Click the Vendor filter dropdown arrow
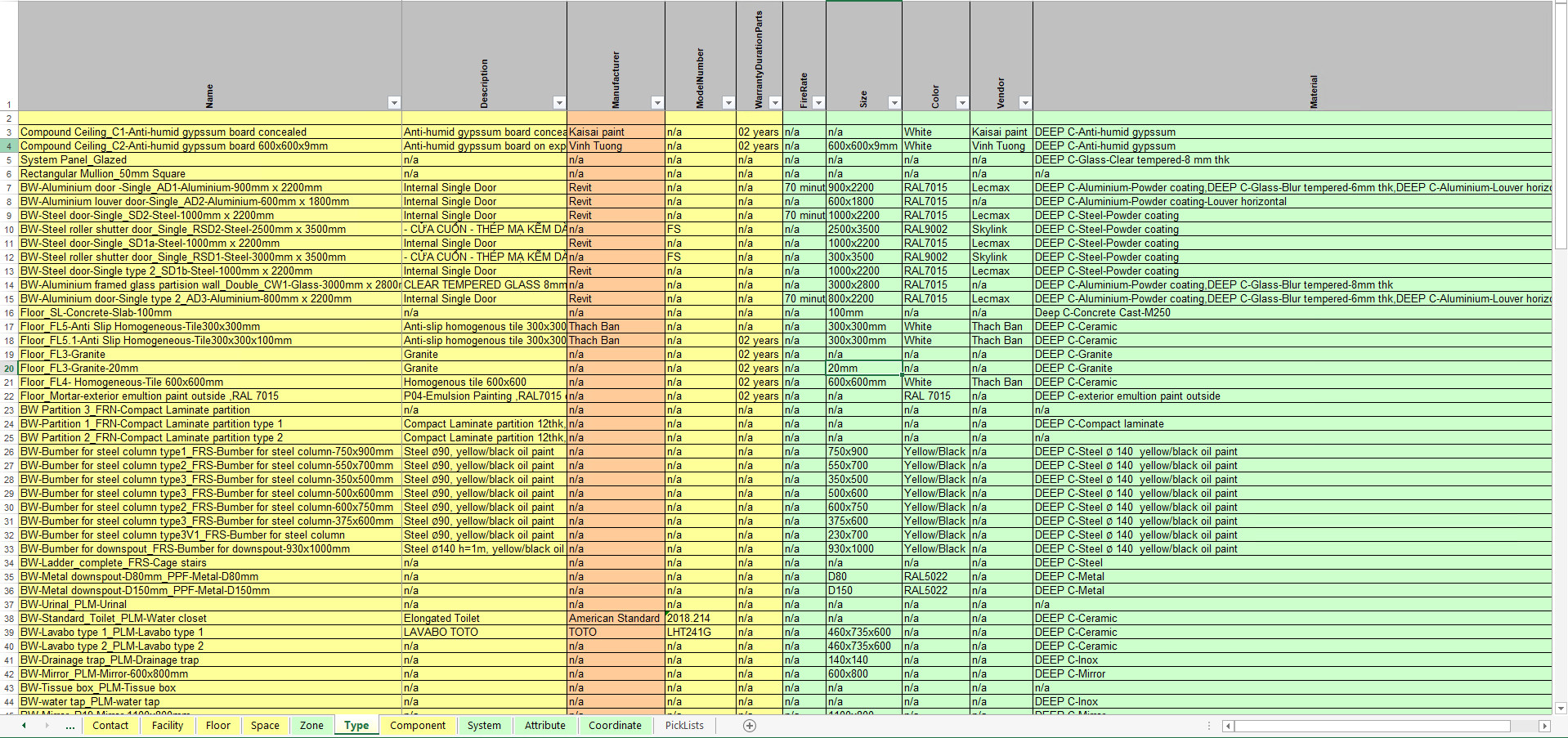1568x738 pixels. 1025,103
